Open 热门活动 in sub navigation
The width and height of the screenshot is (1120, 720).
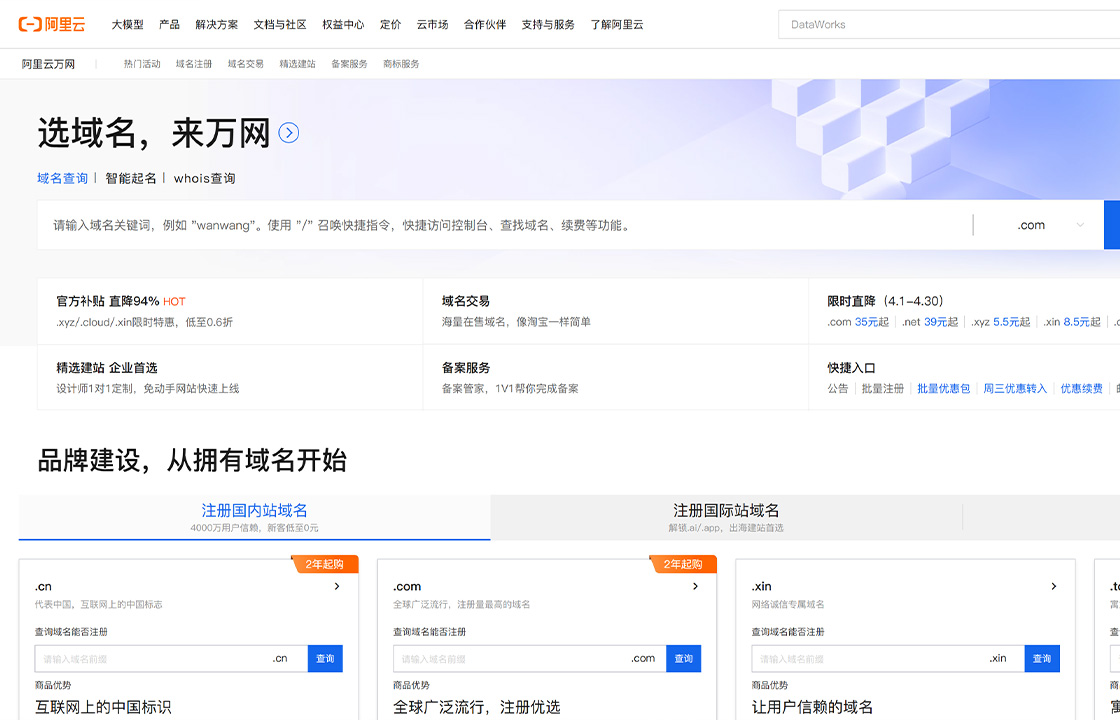click(142, 64)
